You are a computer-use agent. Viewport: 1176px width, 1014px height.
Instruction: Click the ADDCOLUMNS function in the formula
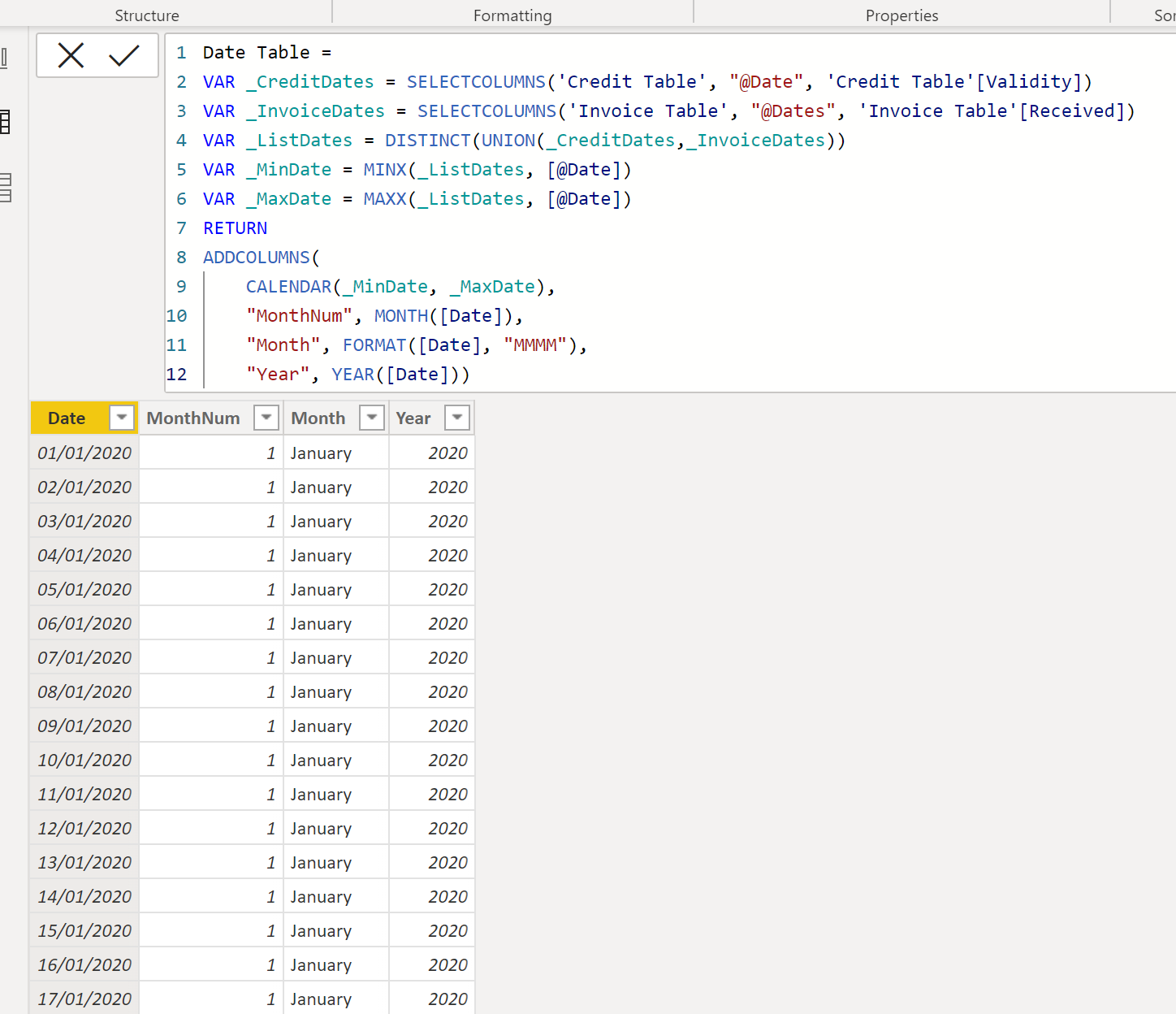coord(257,258)
